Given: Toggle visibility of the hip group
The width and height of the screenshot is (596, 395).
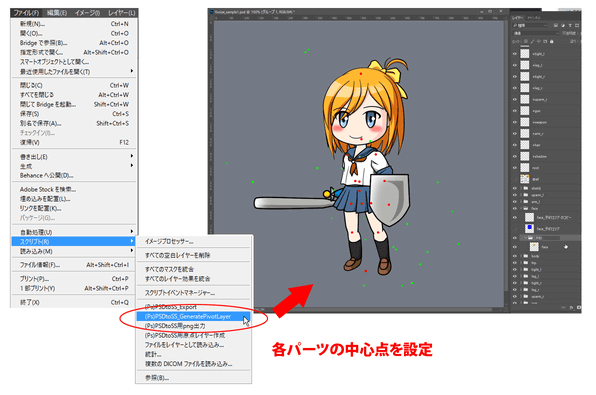Looking at the screenshot, I should click(515, 263).
